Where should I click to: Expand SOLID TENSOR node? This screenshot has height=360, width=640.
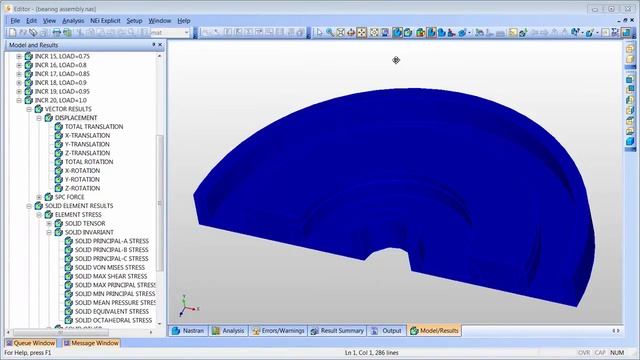tap(49, 224)
